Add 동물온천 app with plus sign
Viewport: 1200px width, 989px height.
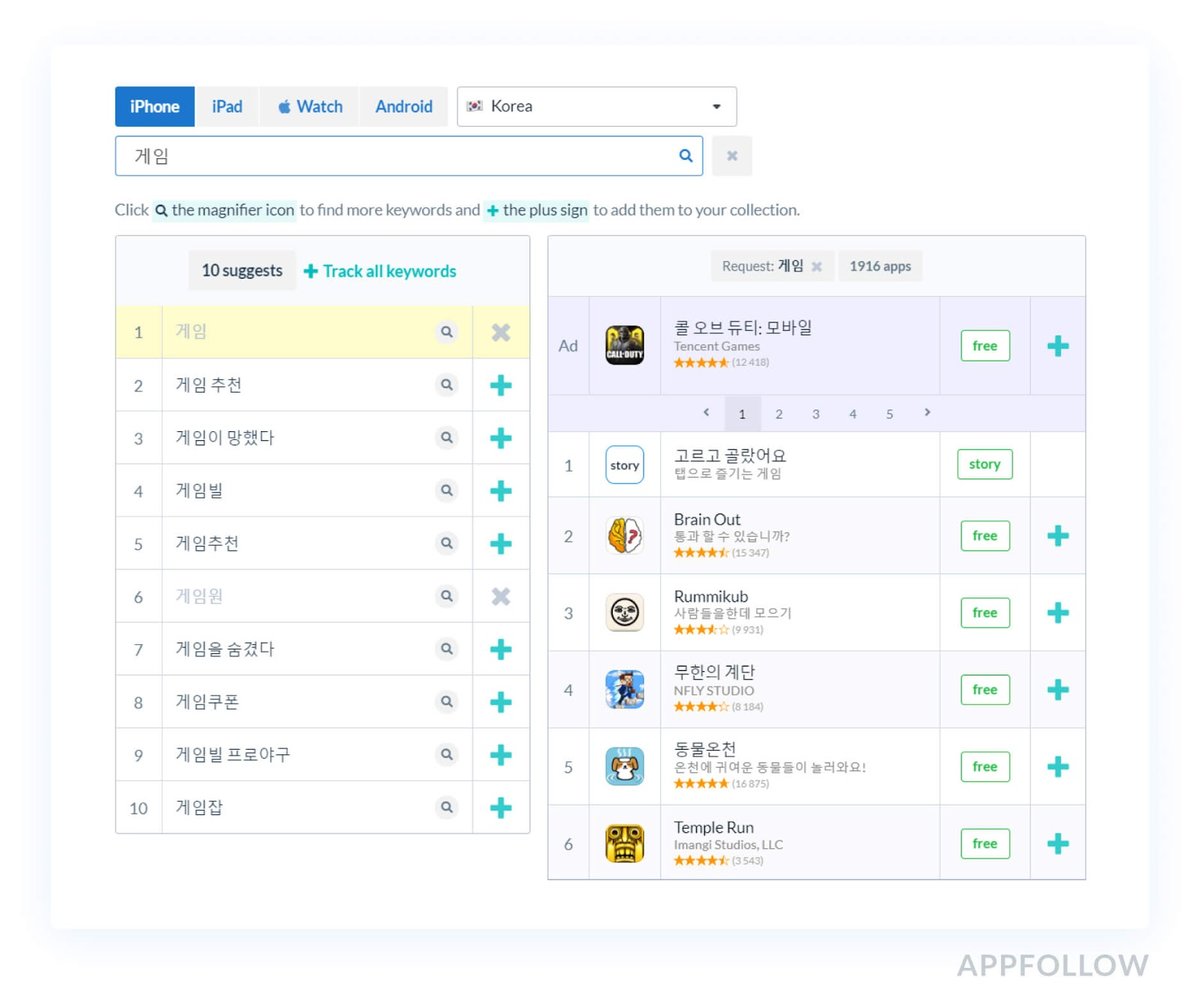point(1058,767)
